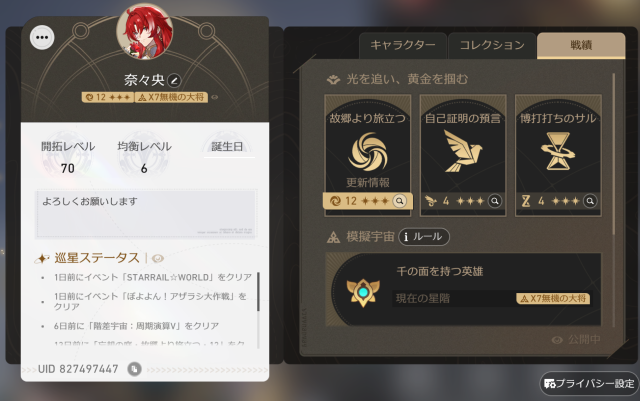
Task: Magnify the 自己証明の預言 record details
Action: (495, 201)
